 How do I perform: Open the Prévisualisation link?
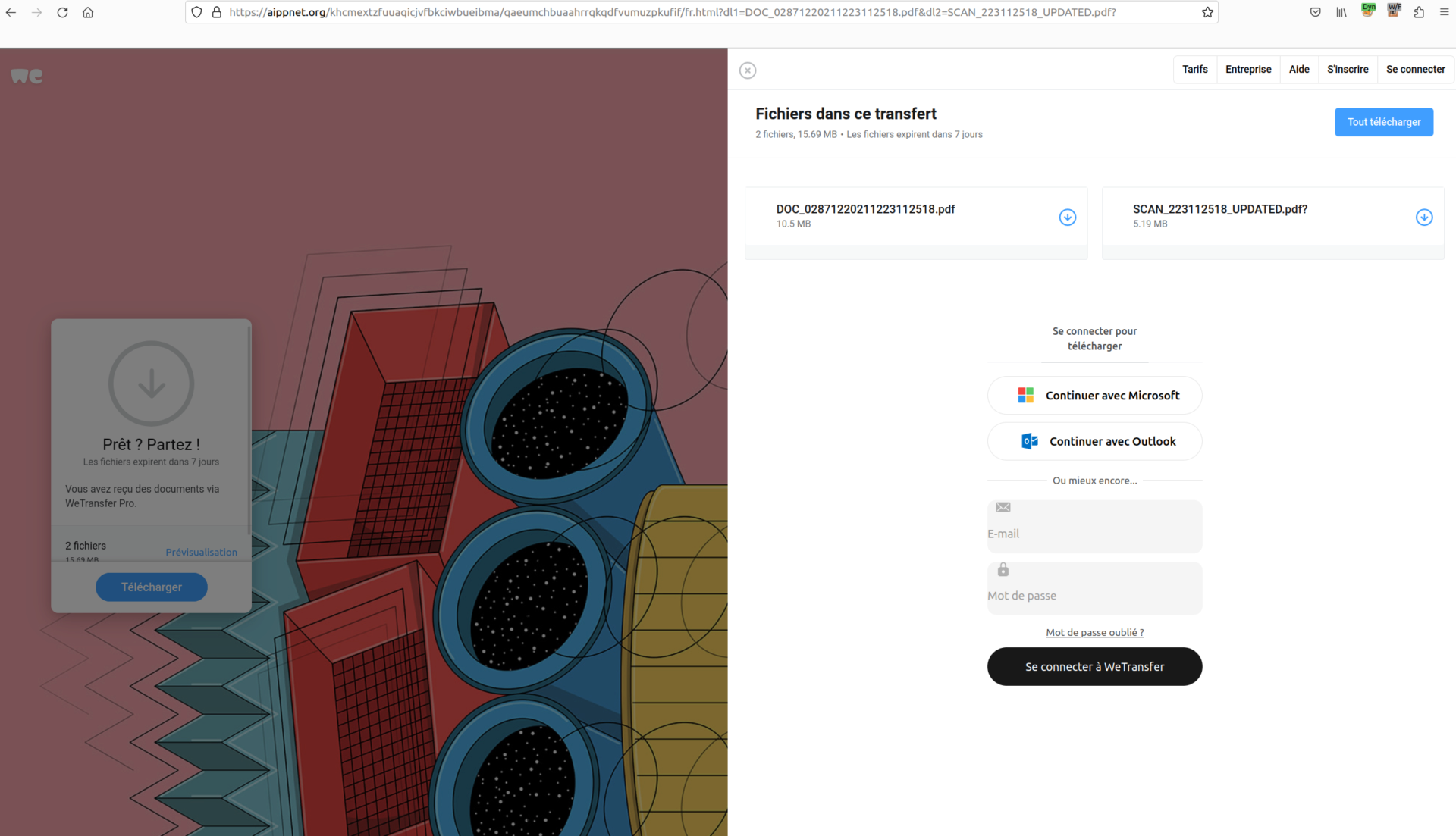(x=201, y=552)
